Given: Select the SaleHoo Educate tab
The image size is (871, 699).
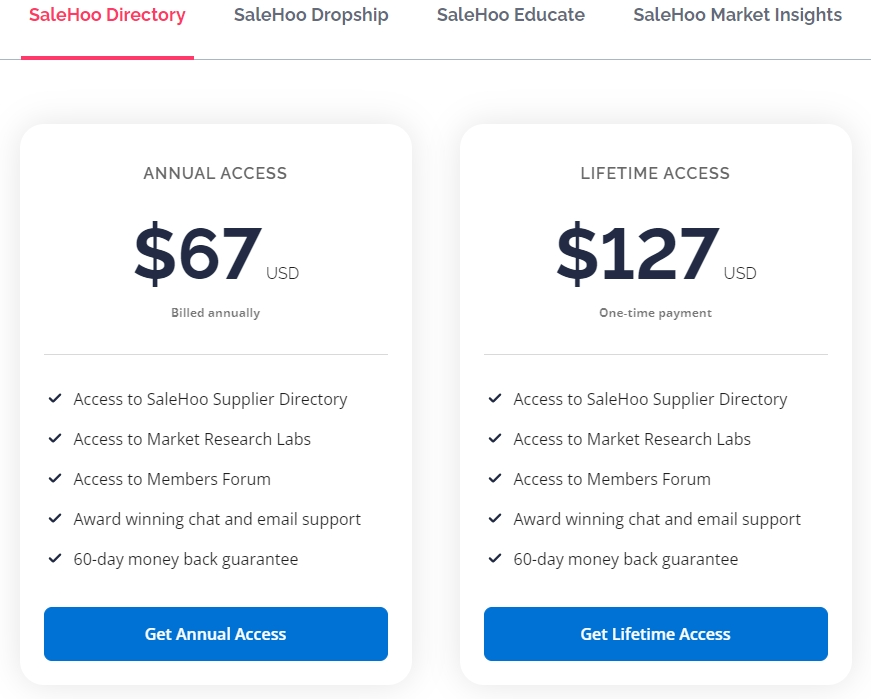Looking at the screenshot, I should click(511, 15).
